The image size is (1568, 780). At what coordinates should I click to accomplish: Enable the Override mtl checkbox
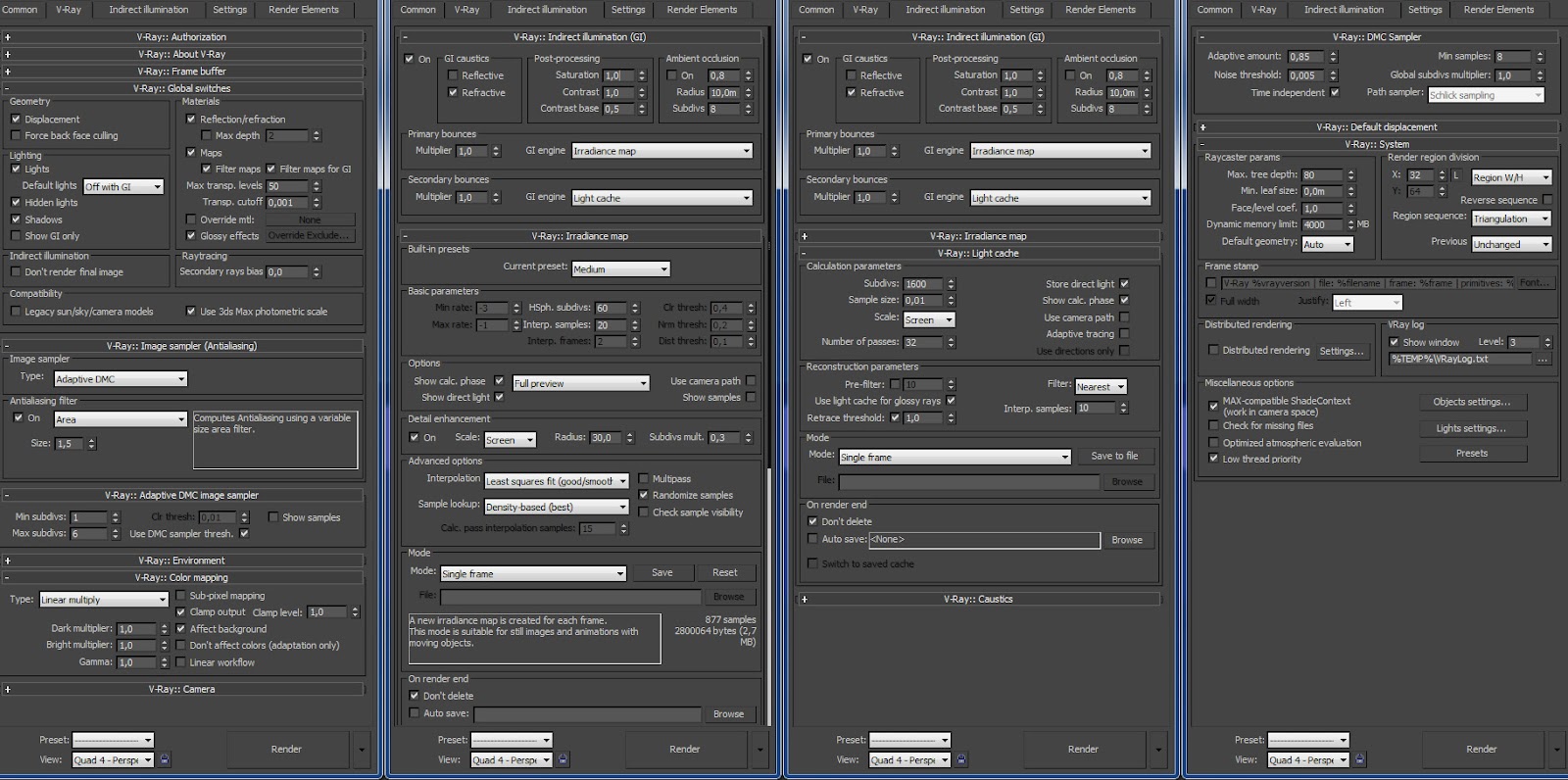pyautogui.click(x=191, y=219)
